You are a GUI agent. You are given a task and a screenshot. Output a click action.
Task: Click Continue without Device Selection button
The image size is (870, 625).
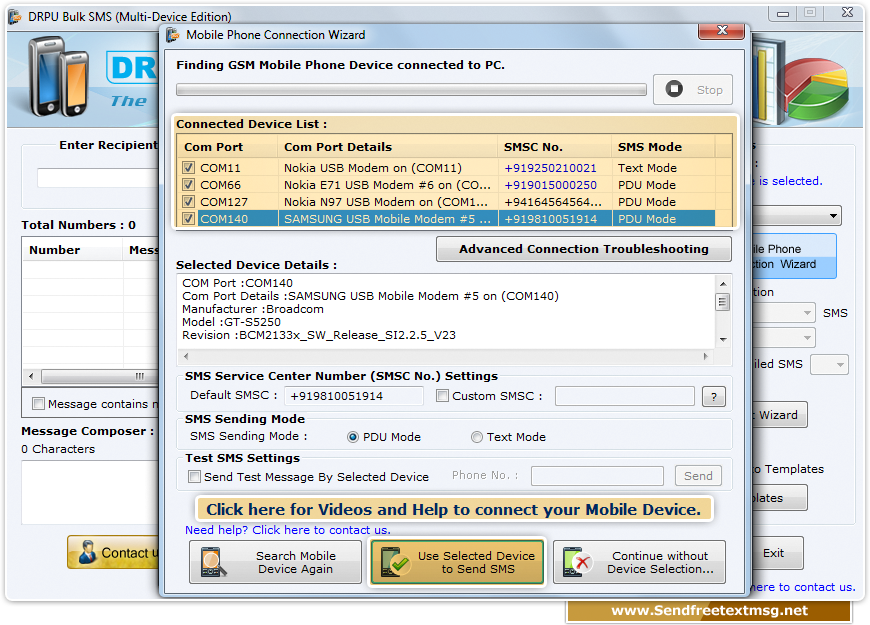[x=639, y=562]
